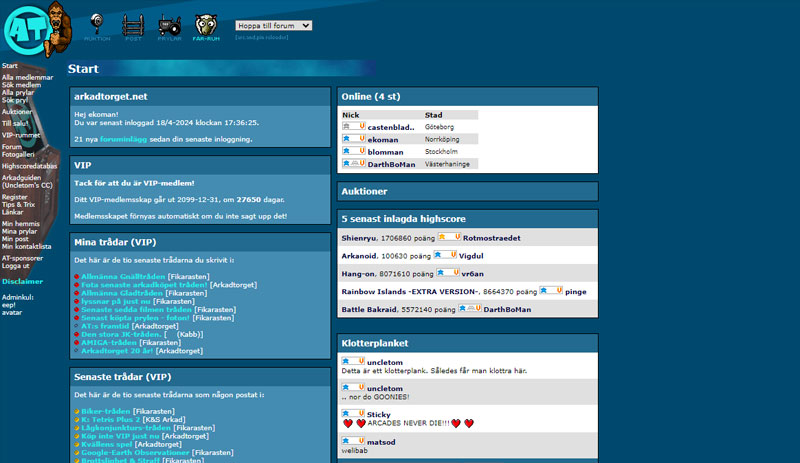Click the red bullet beside Allmänna Gnällträden

coord(77,275)
